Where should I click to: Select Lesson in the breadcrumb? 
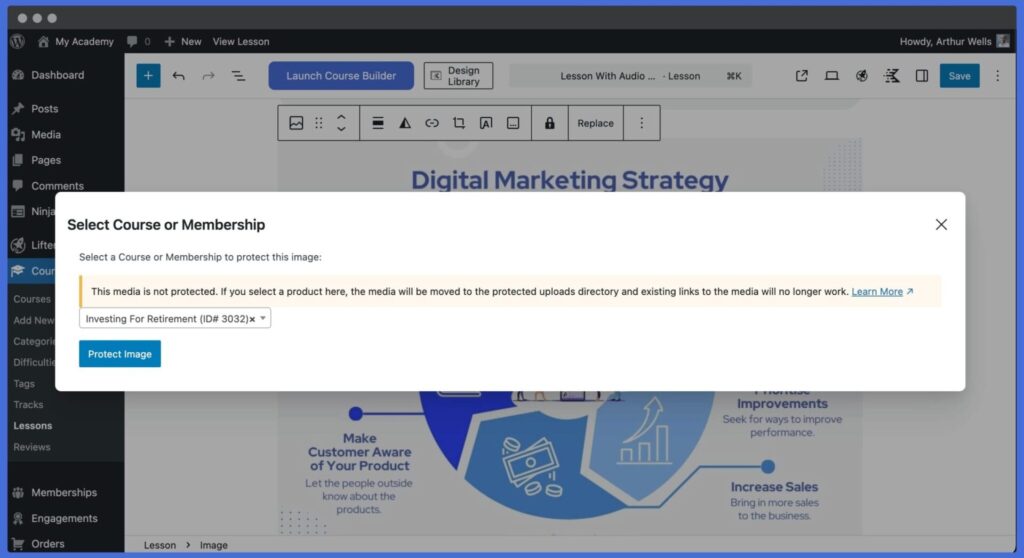pyautogui.click(x=159, y=545)
